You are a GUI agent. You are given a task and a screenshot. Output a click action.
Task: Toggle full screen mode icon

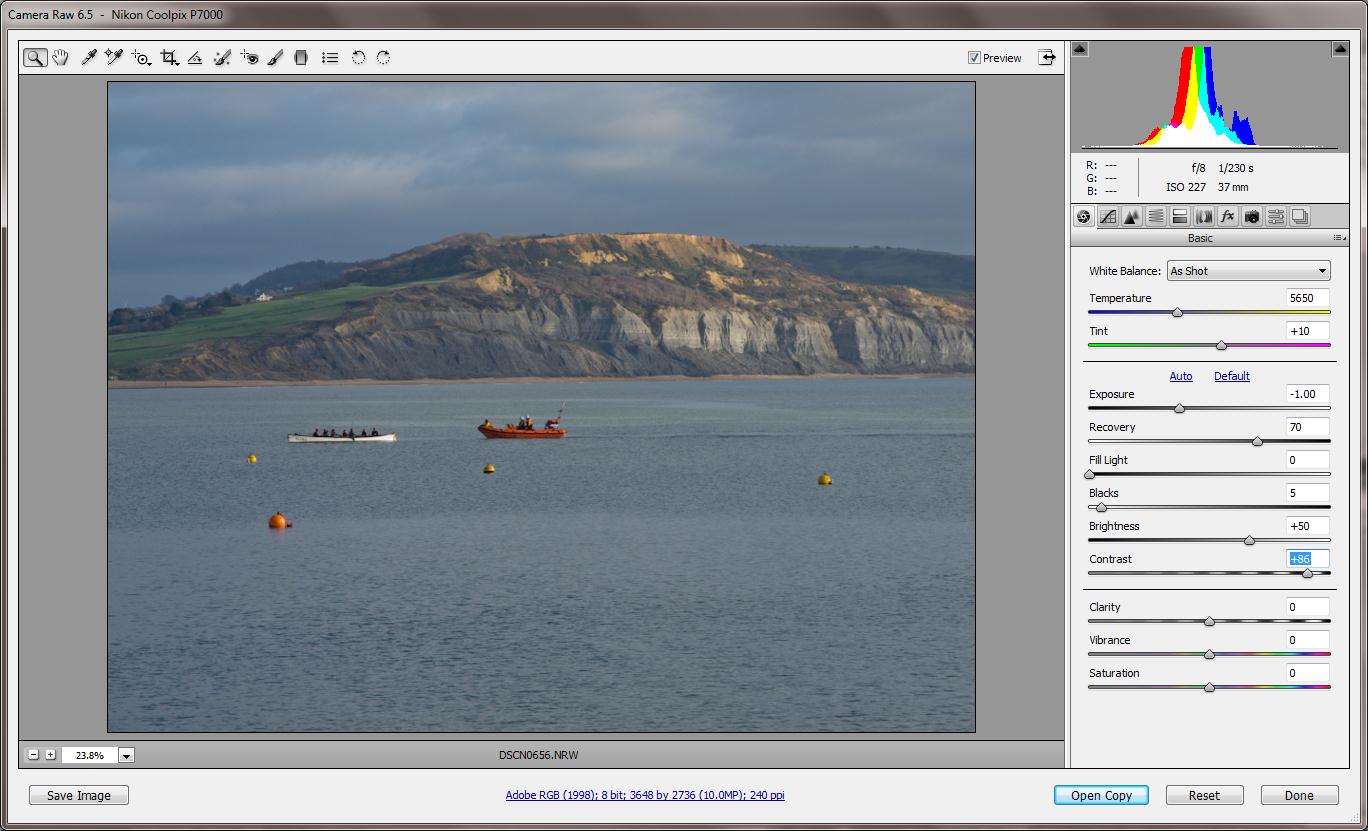[x=1047, y=57]
